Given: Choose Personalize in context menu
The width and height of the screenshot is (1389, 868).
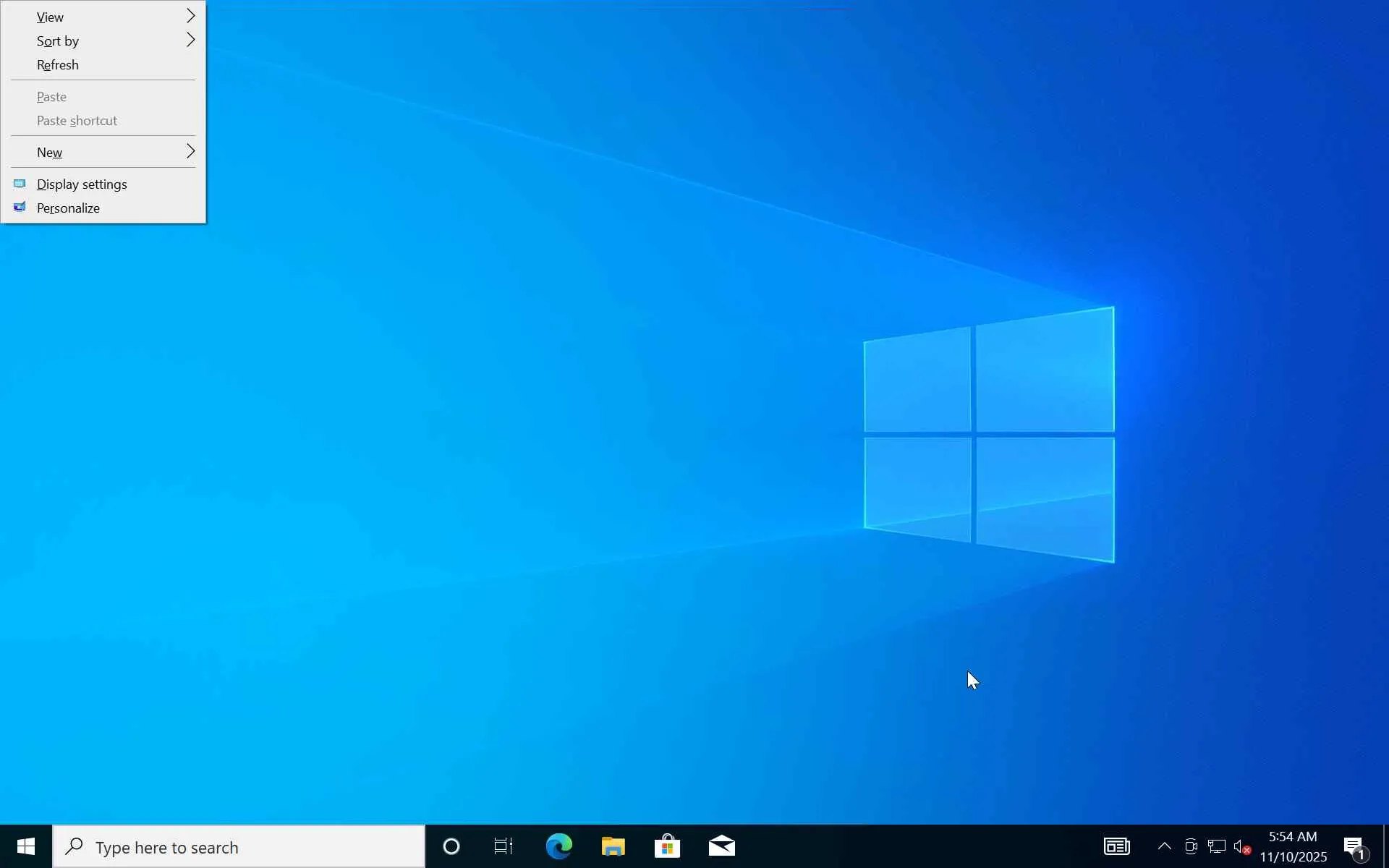Looking at the screenshot, I should [68, 208].
